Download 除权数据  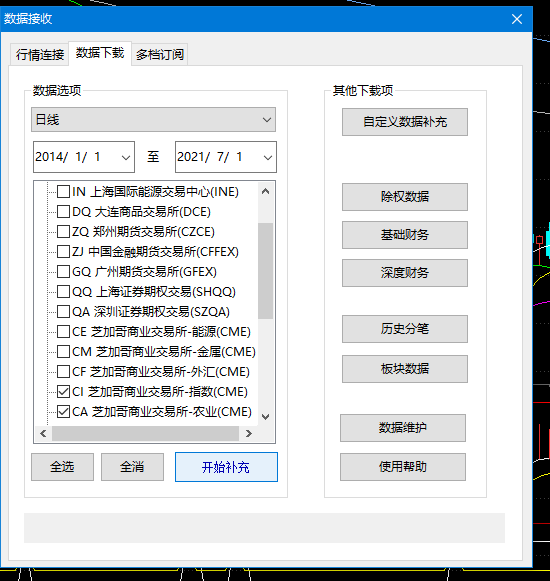[405, 197]
